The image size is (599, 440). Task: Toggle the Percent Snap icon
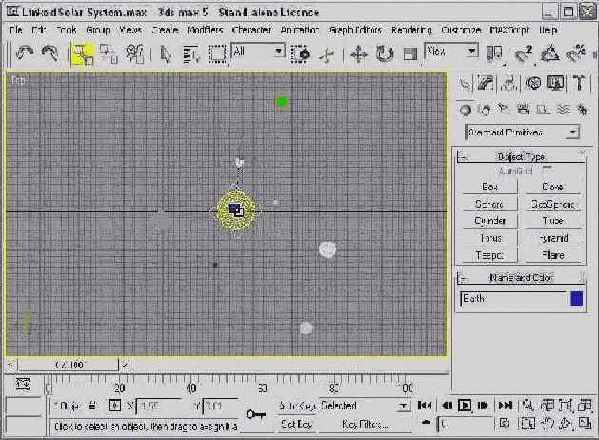coord(576,54)
